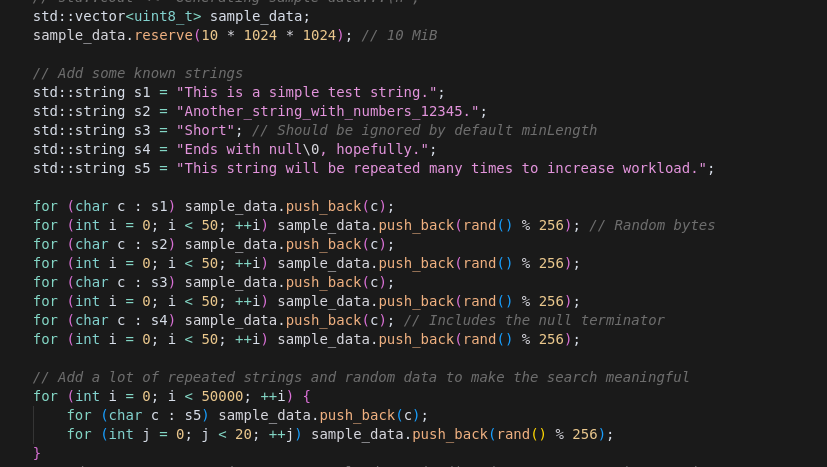Screen dimensions: 827x467
Task: Click "s4" in the range-based for loop
Action: [x=158, y=320]
